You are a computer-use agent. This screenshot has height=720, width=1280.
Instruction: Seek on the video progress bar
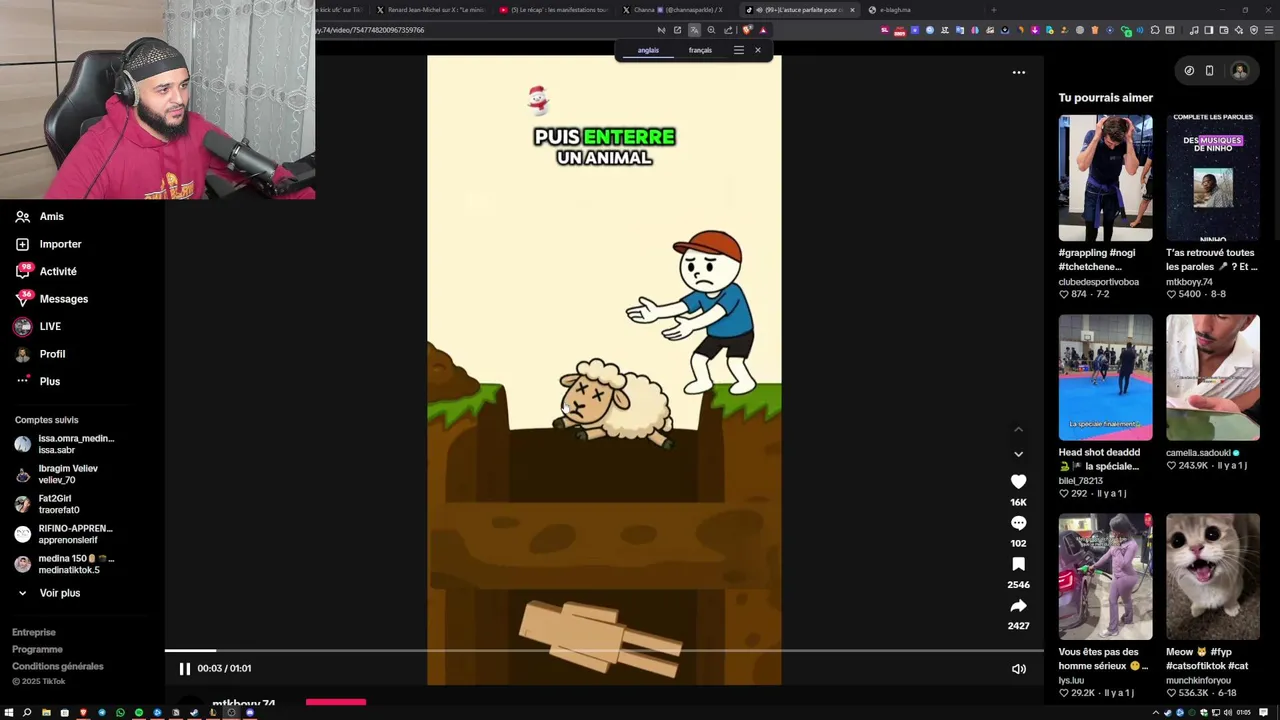(x=604, y=650)
